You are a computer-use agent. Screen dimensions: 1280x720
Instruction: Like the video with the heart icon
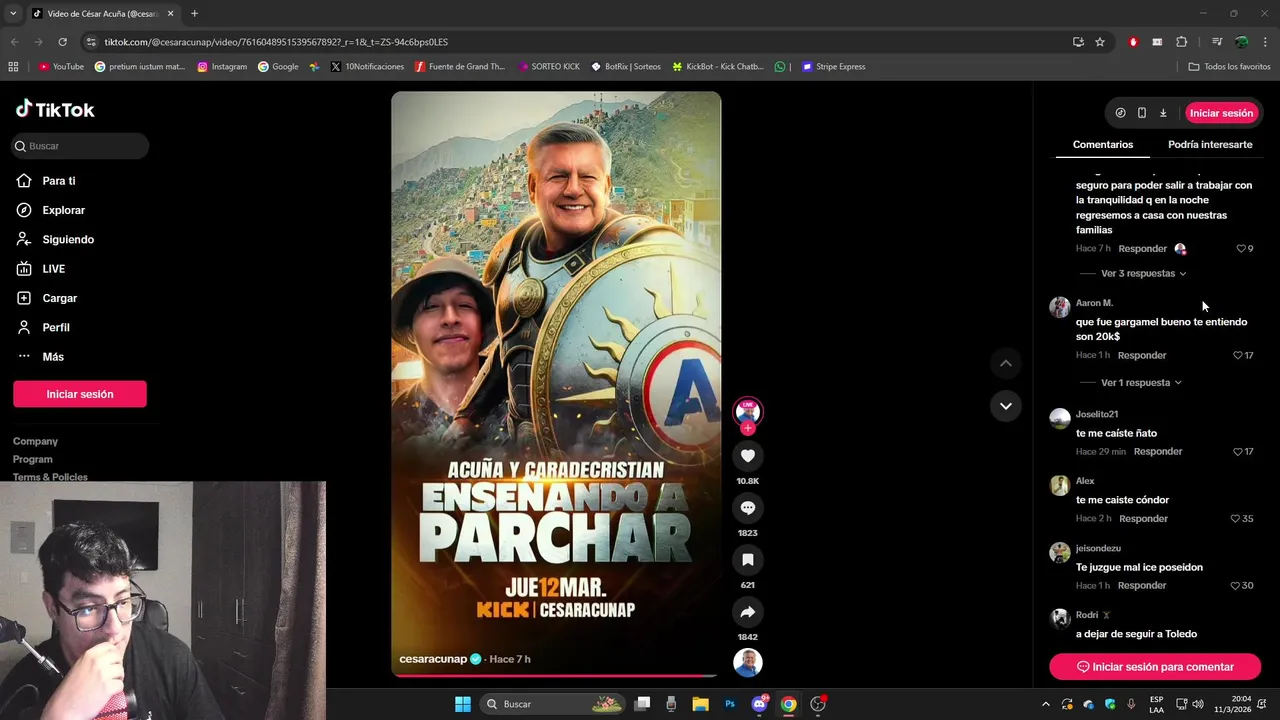[747, 456]
